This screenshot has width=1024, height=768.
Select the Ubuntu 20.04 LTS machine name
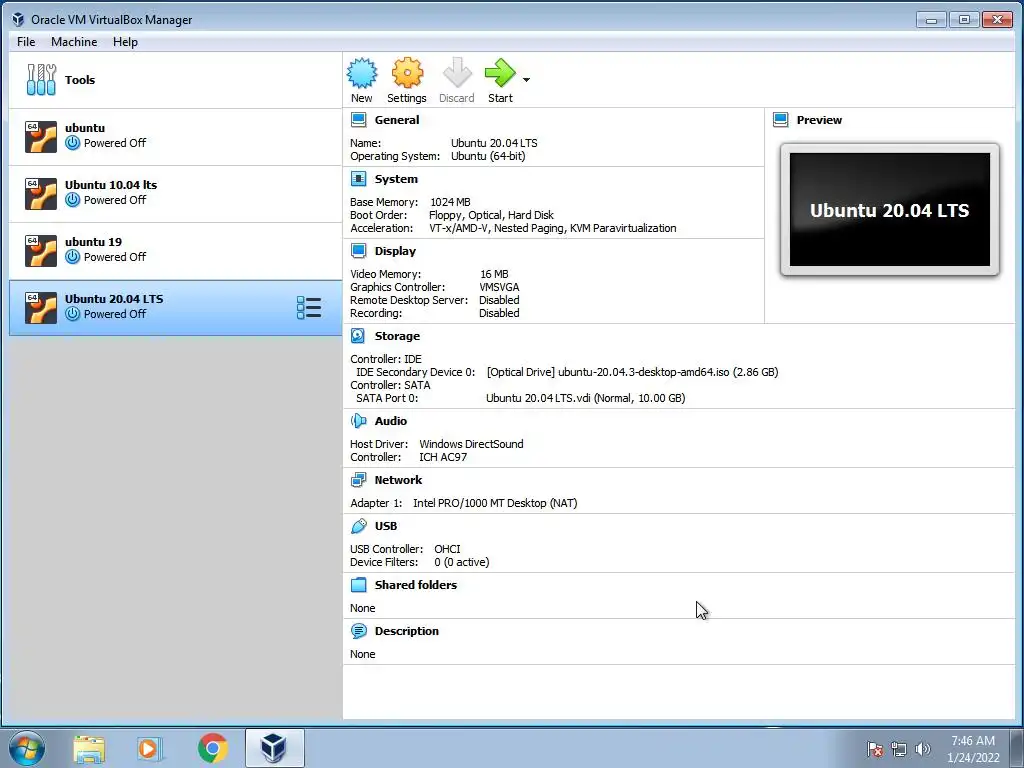114,299
